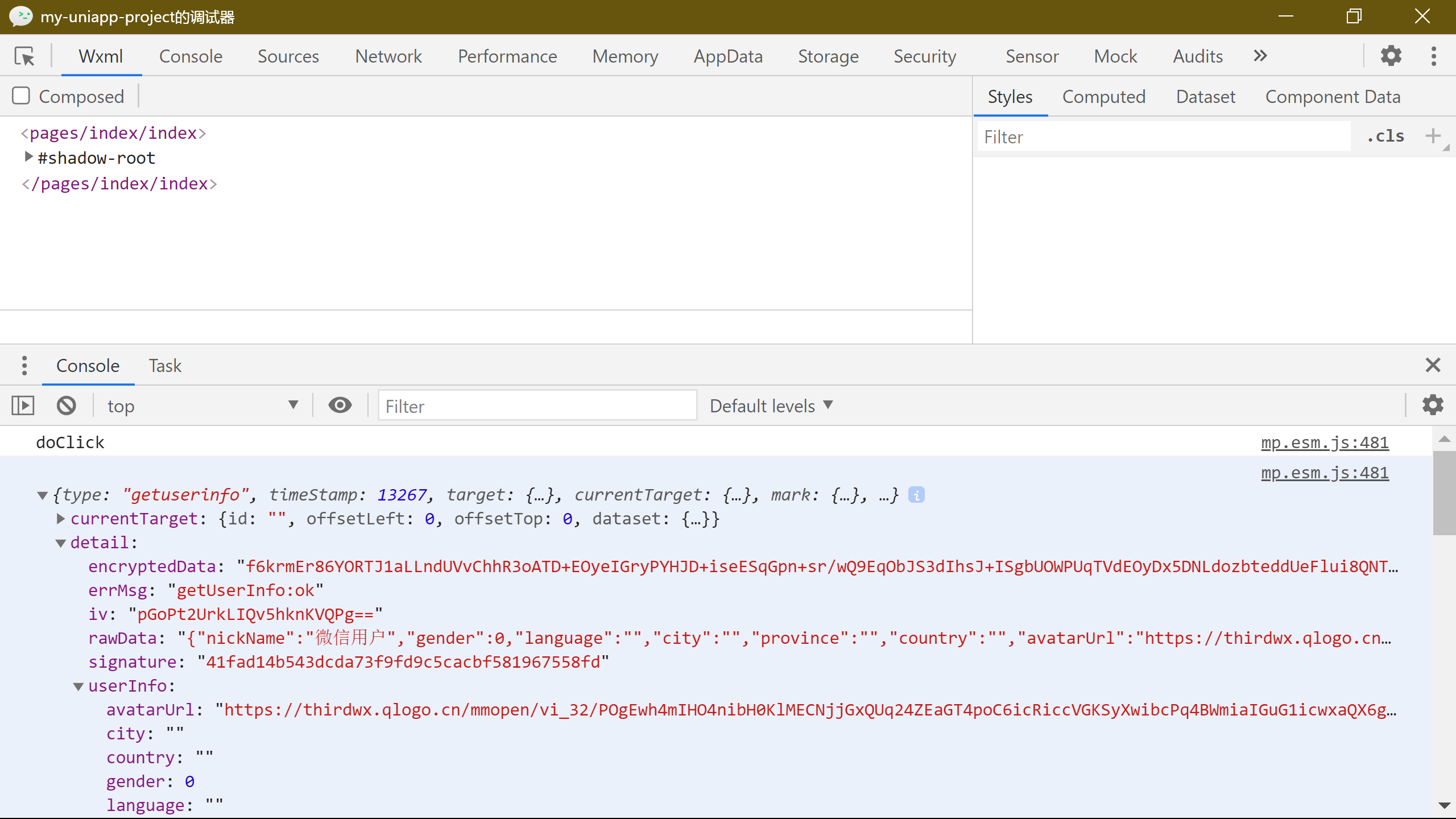This screenshot has height=819, width=1456.
Task: Open console settings gear icon
Action: click(1433, 406)
